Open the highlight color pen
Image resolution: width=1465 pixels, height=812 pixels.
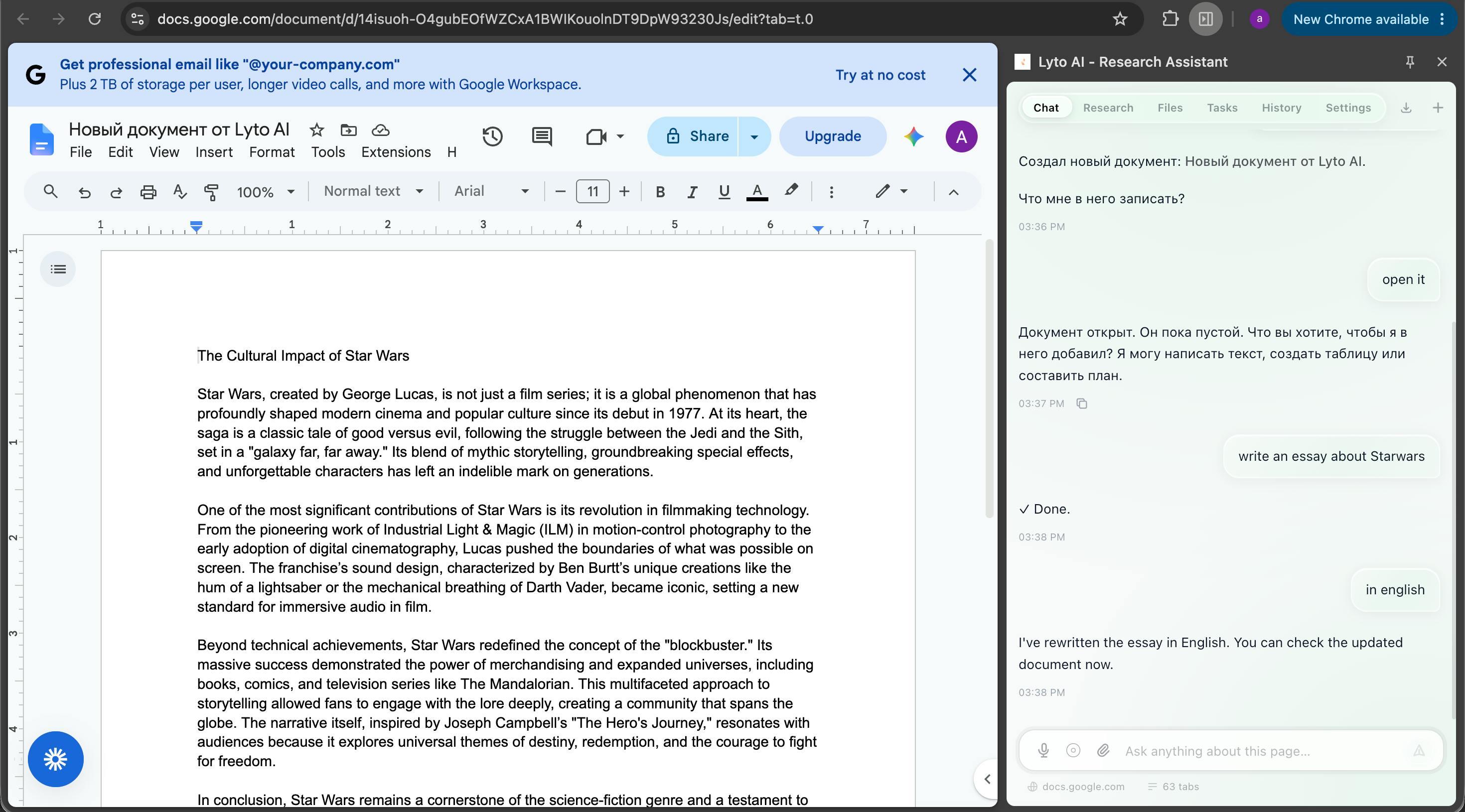pos(791,191)
